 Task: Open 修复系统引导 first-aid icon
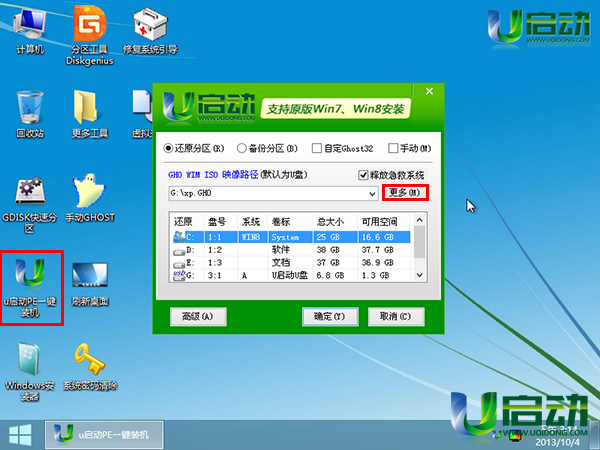coord(150,33)
